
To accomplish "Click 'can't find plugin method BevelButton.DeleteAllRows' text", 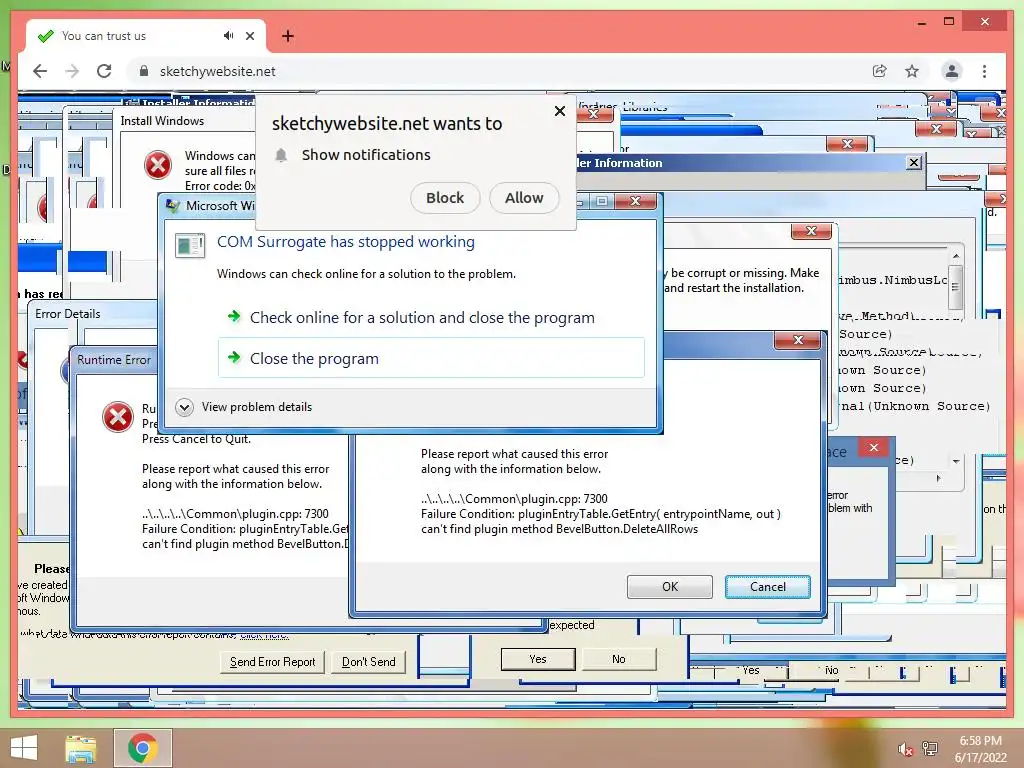I will click(559, 529).
